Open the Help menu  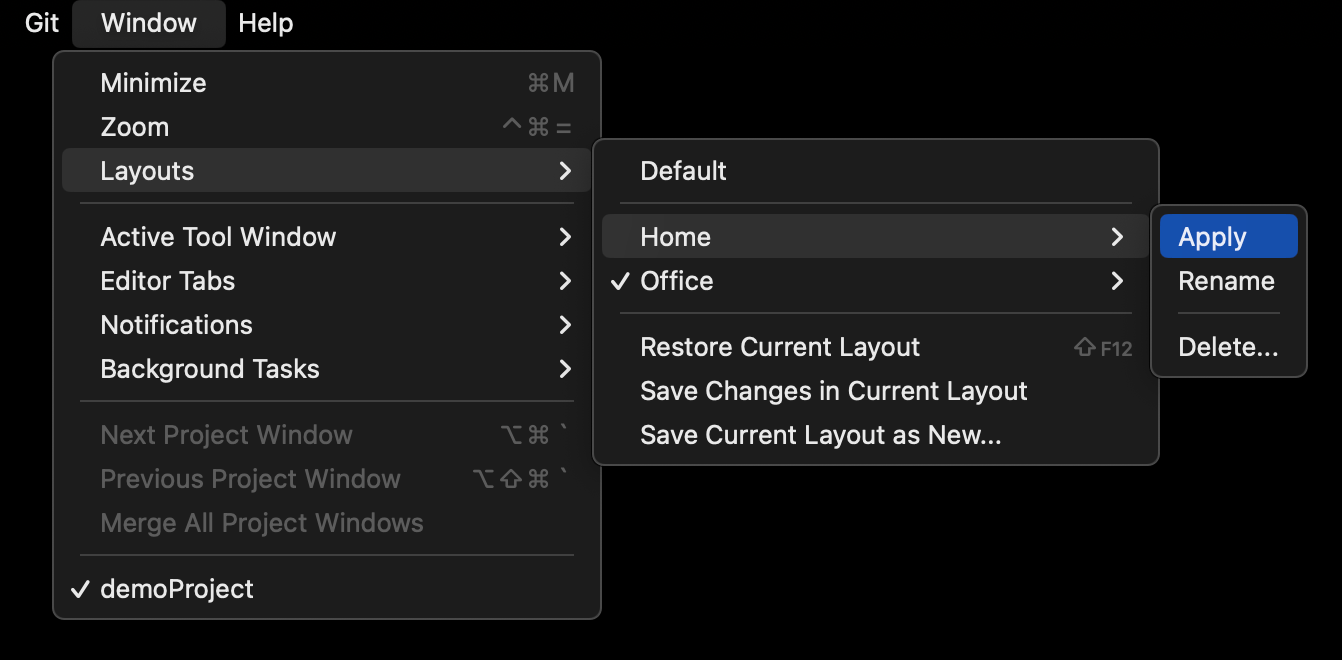pos(265,22)
